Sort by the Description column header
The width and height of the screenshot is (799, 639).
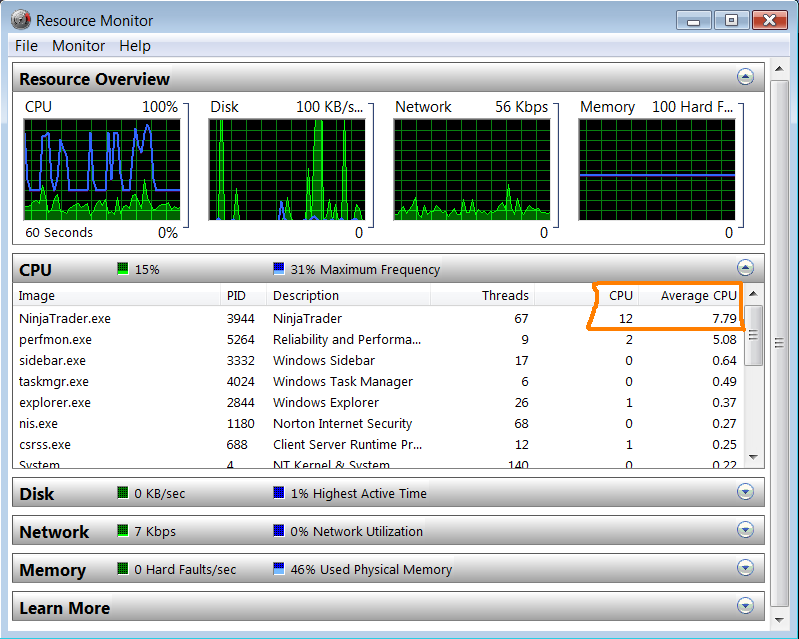349,296
